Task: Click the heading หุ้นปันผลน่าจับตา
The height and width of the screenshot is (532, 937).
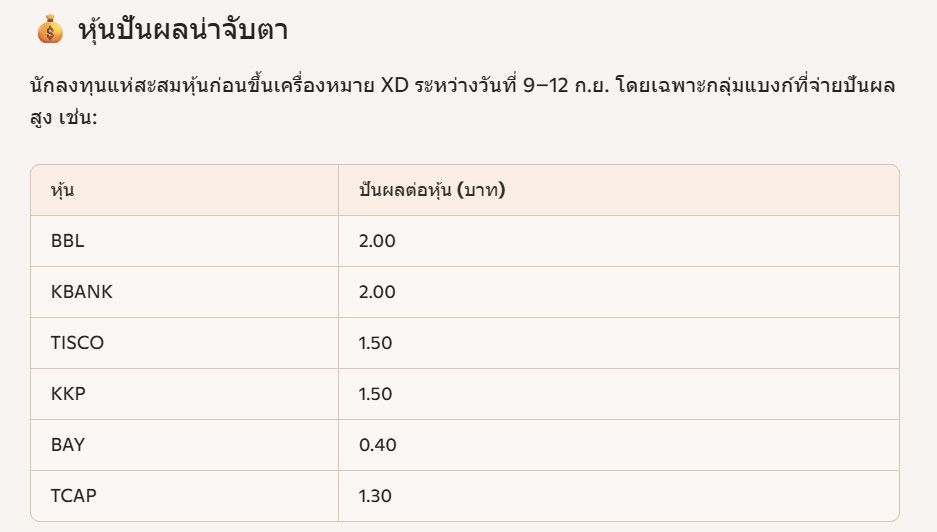Action: 183,29
